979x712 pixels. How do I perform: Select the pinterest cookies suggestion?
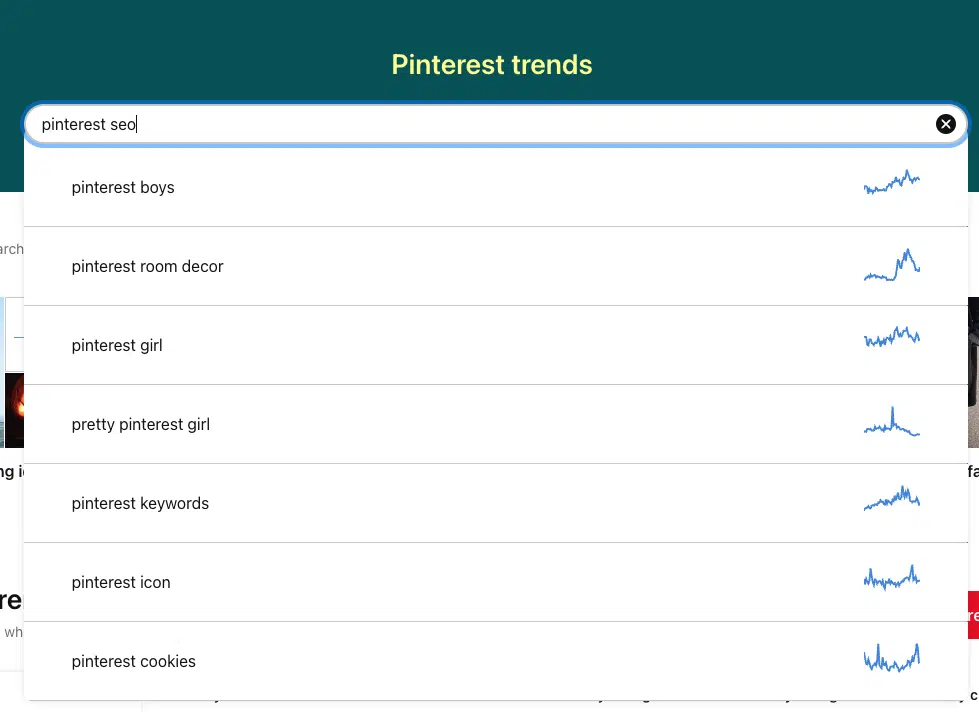496,661
